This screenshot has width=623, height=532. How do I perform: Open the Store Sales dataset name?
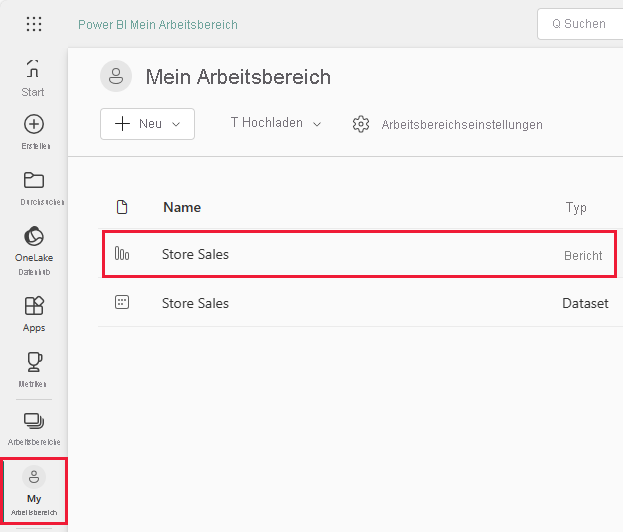click(x=195, y=304)
